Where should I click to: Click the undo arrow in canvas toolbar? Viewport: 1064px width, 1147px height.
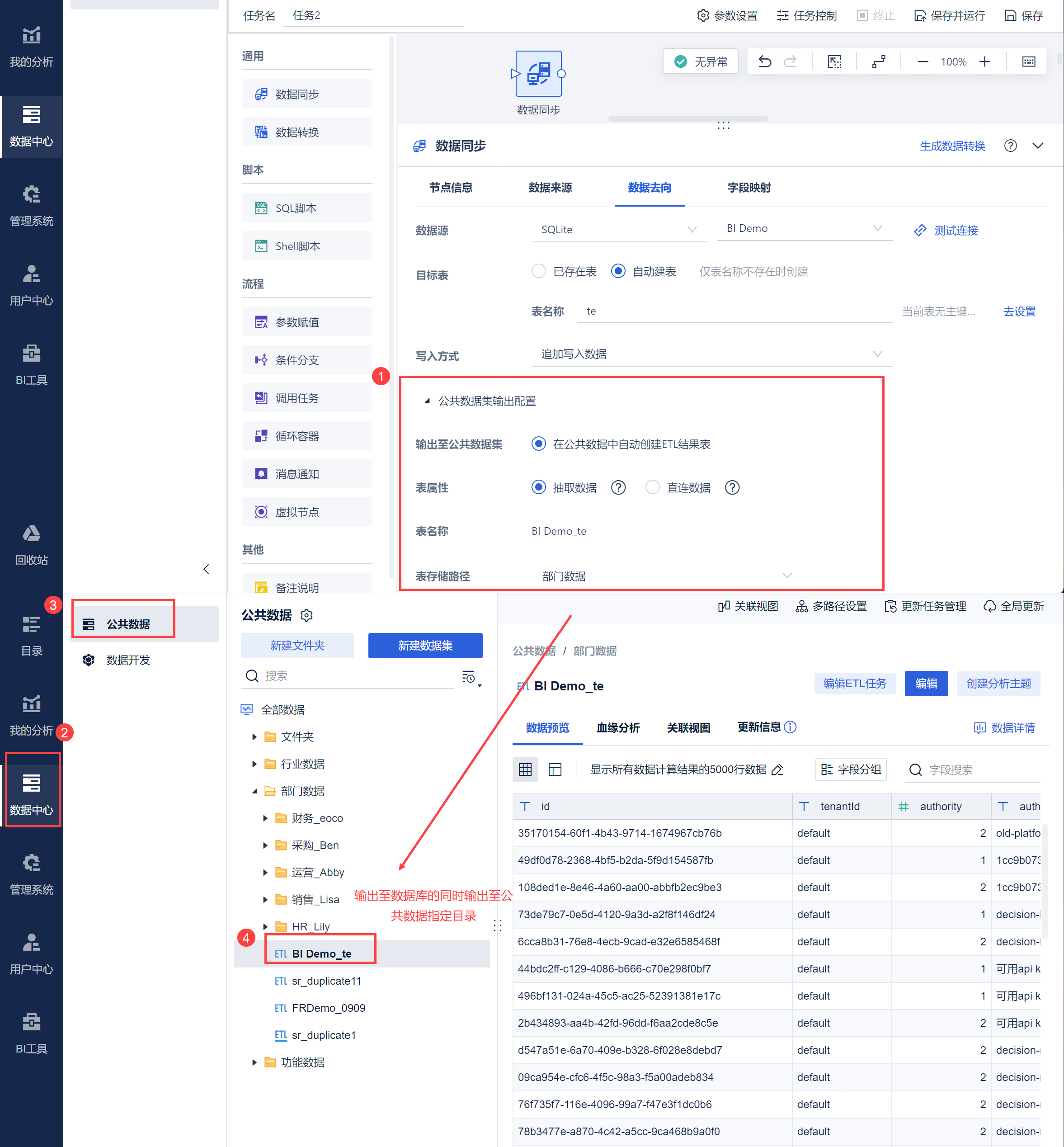tap(765, 61)
